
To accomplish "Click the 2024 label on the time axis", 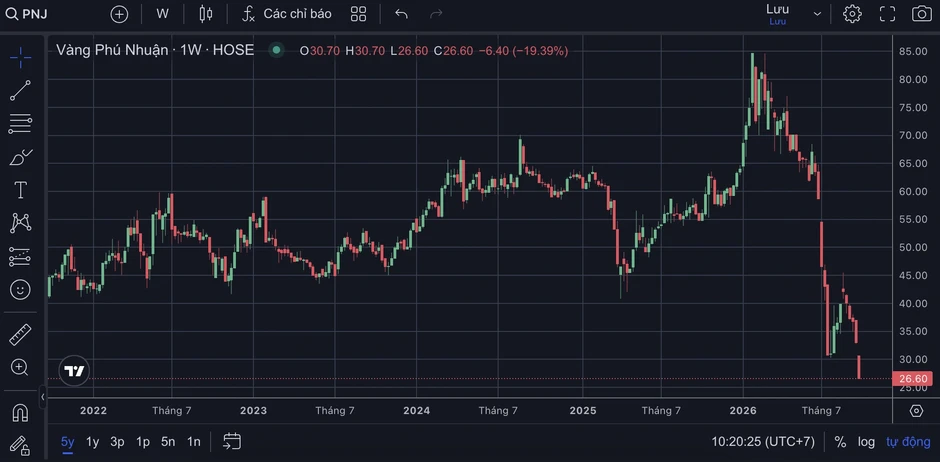I will click(x=416, y=410).
